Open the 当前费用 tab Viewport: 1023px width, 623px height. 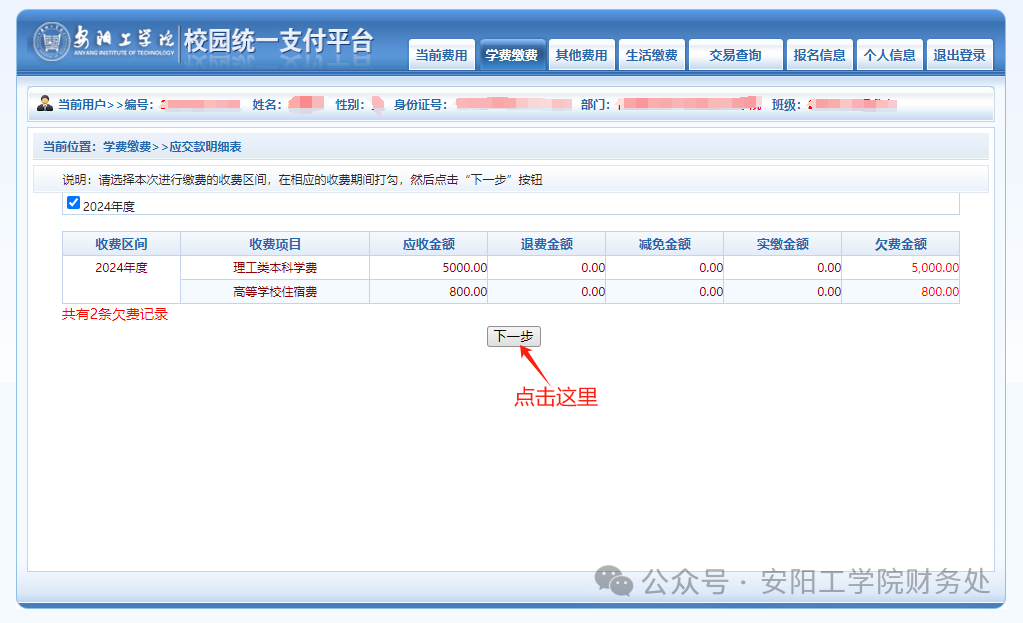click(x=441, y=56)
